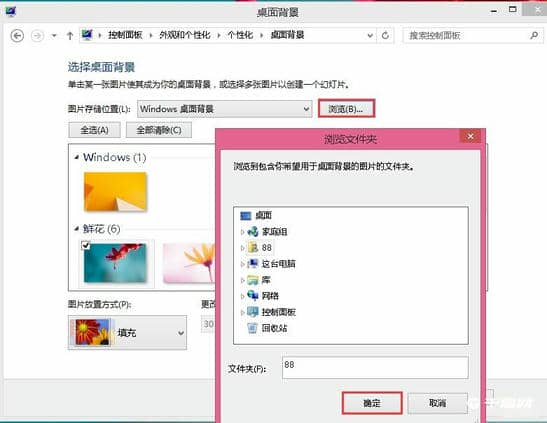547x423 pixels.
Task: Open address bar history dropdown
Action: [x=370, y=35]
